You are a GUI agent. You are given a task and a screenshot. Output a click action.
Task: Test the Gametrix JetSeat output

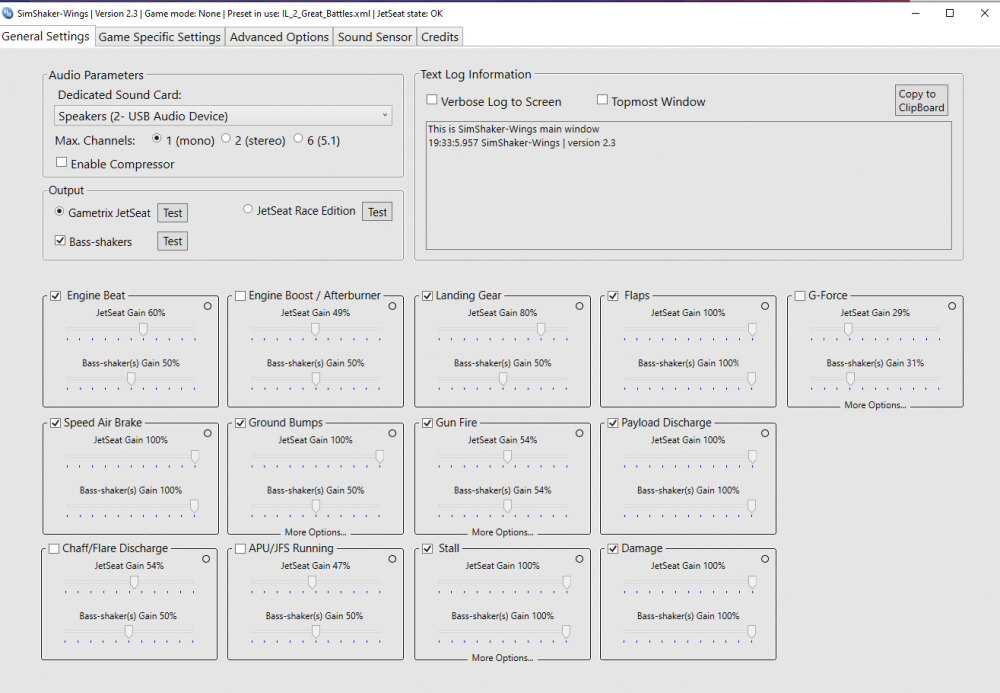coord(173,213)
